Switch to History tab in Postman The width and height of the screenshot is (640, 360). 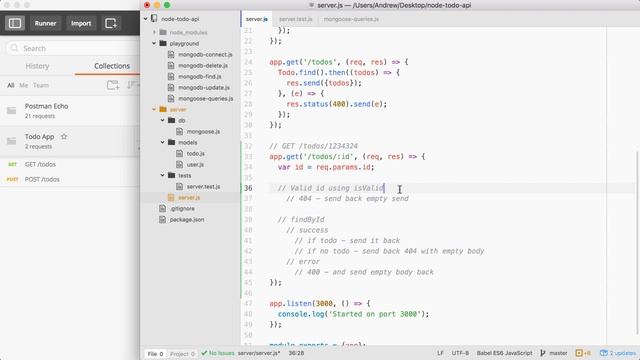37,66
